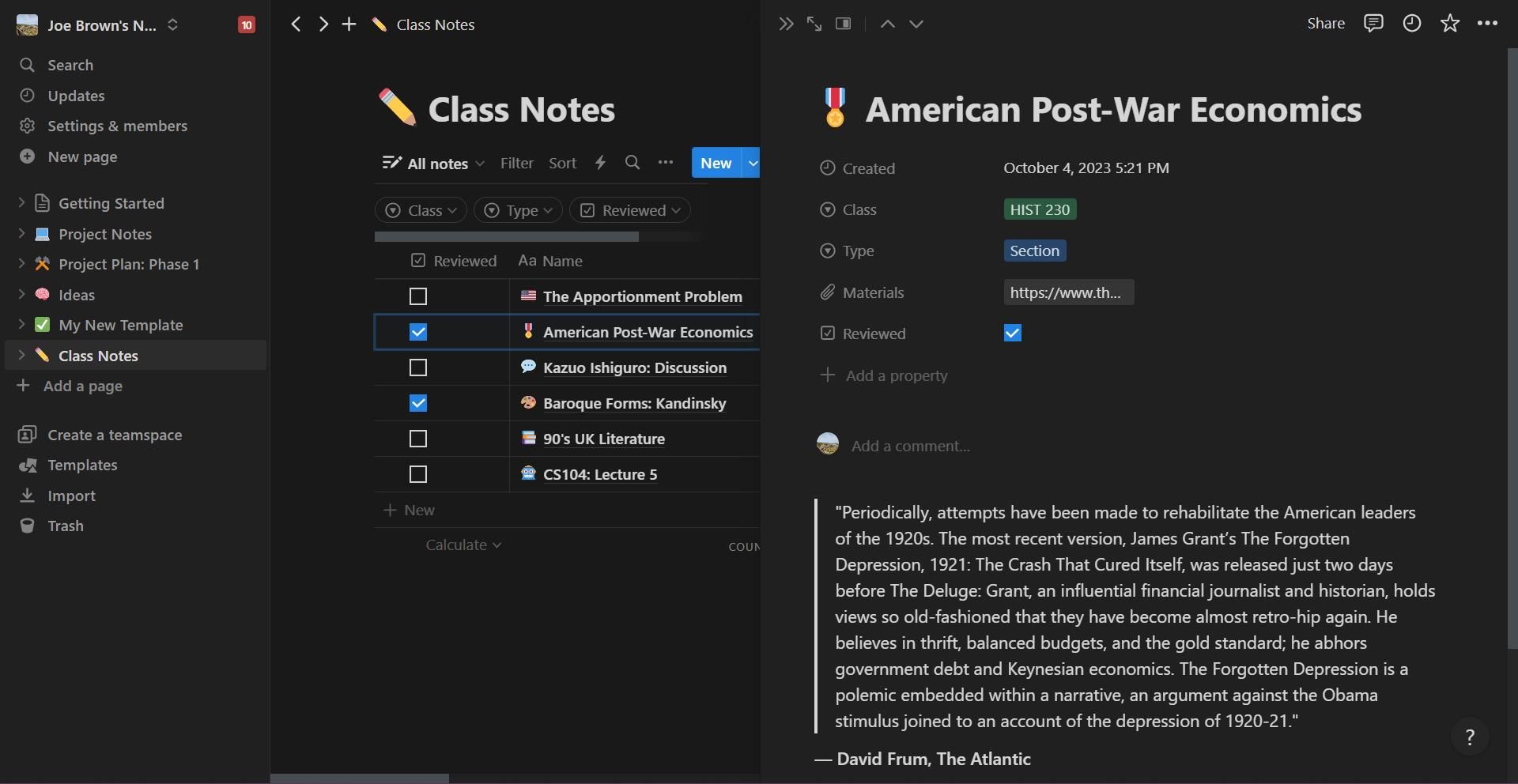The height and width of the screenshot is (784, 1518).
Task: Toggle the Reviewed checkbox in page properties
Action: tap(1012, 333)
